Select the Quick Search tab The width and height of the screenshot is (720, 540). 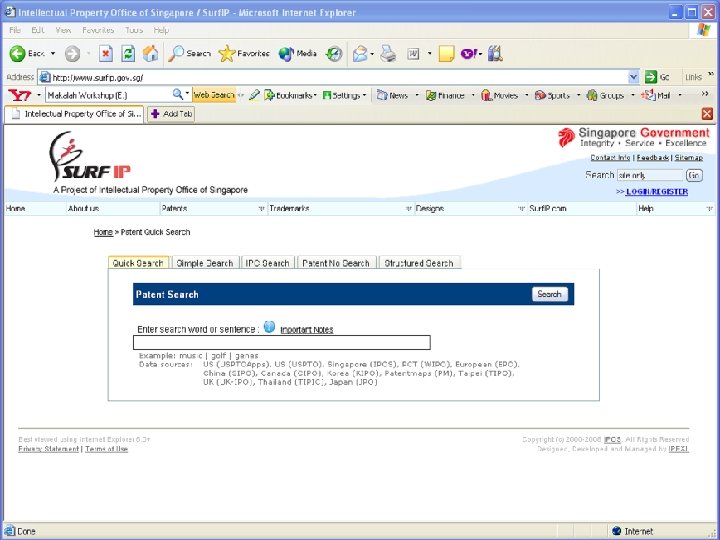coord(138,263)
